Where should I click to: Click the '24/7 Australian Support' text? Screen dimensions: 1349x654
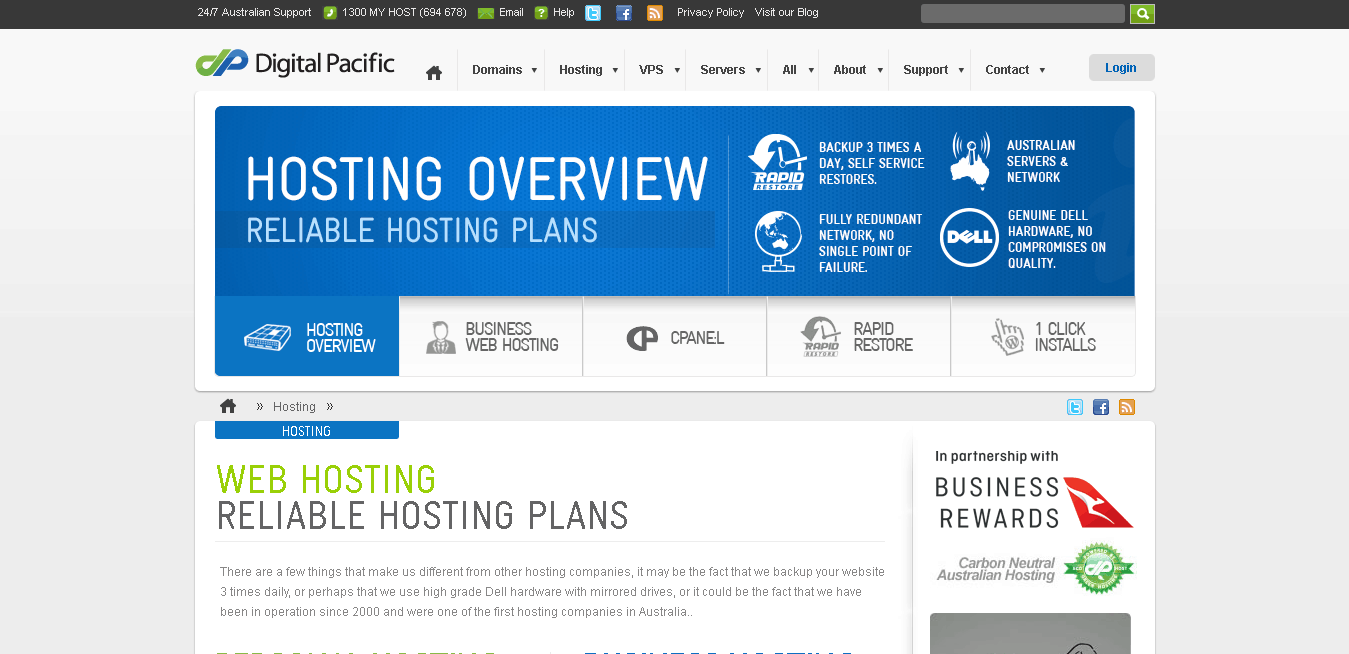(x=254, y=13)
